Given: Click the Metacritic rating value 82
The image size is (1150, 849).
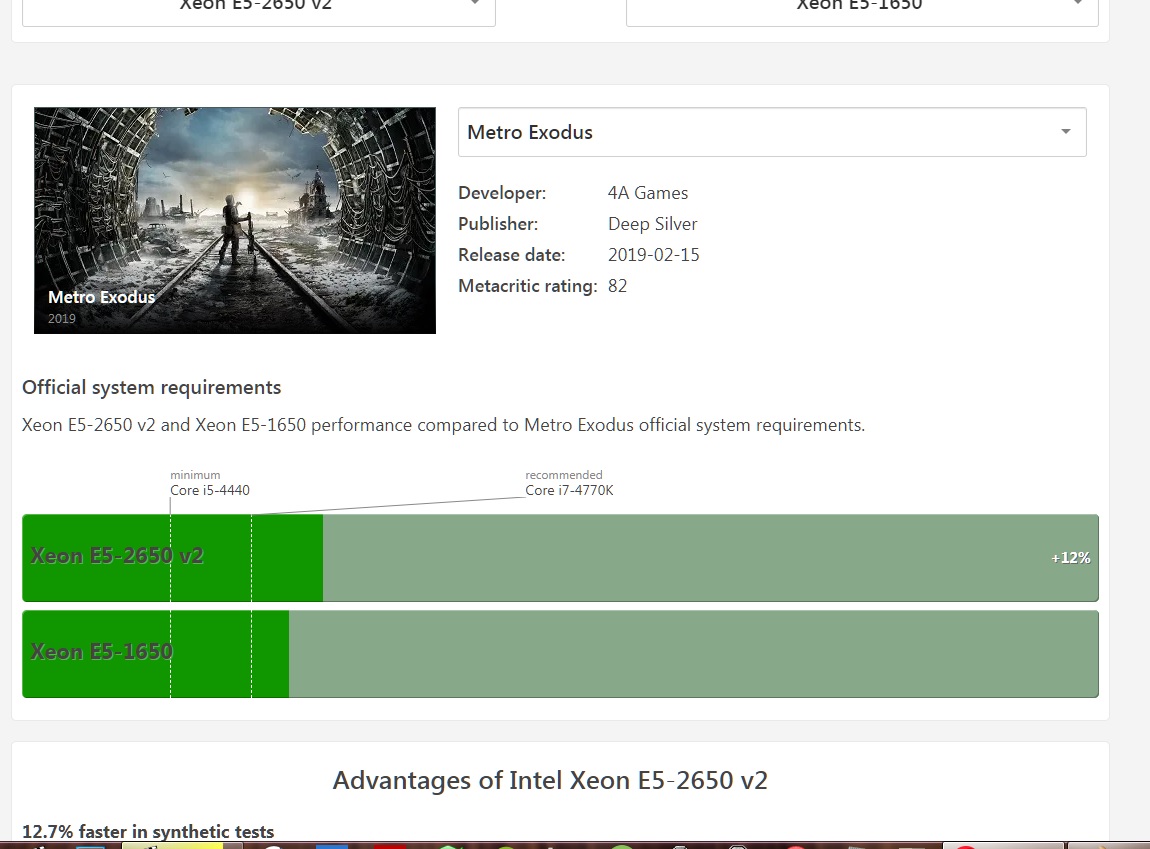Looking at the screenshot, I should click(x=618, y=286).
